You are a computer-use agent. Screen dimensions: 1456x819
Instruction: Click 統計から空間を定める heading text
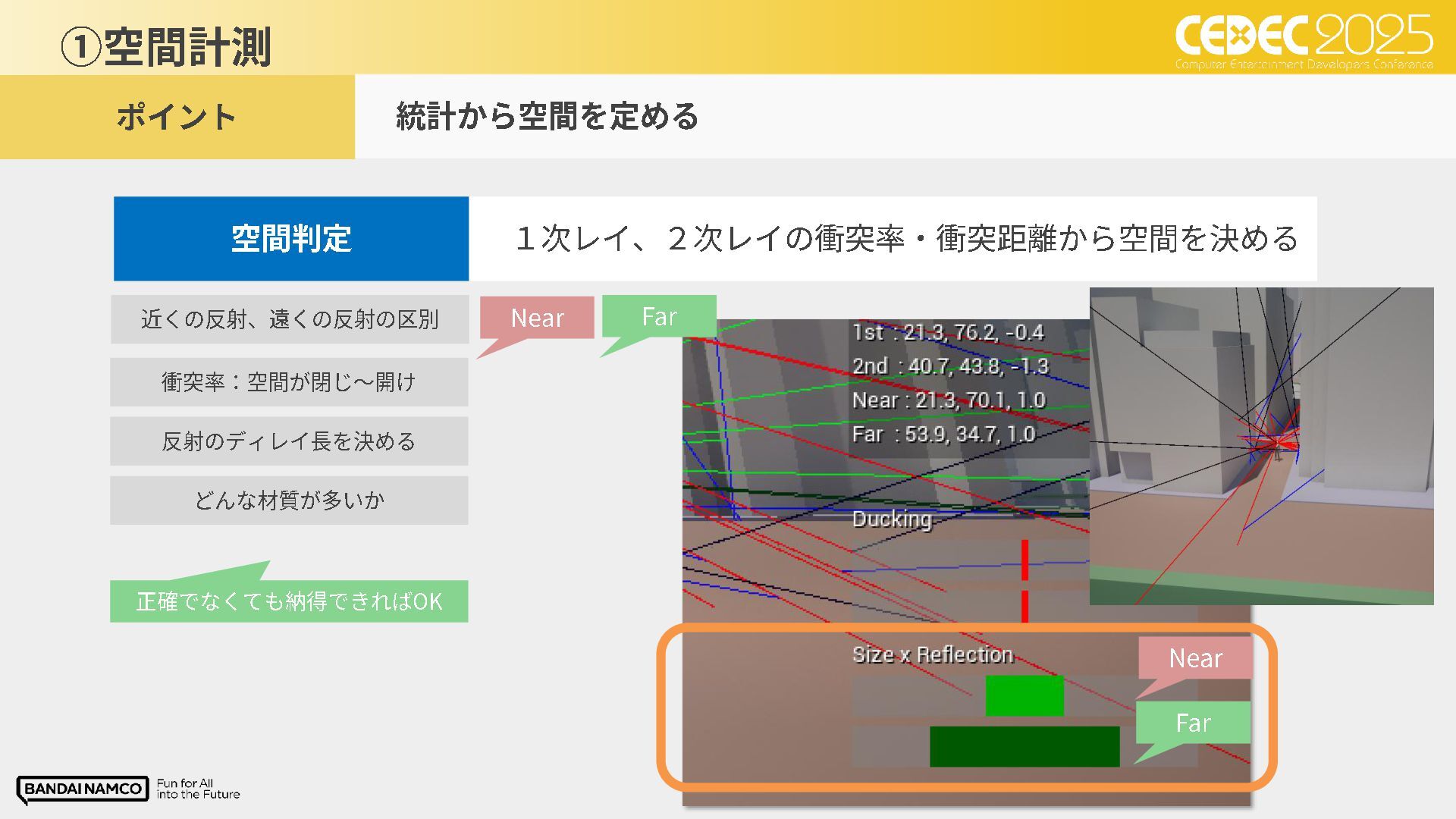pos(546,117)
